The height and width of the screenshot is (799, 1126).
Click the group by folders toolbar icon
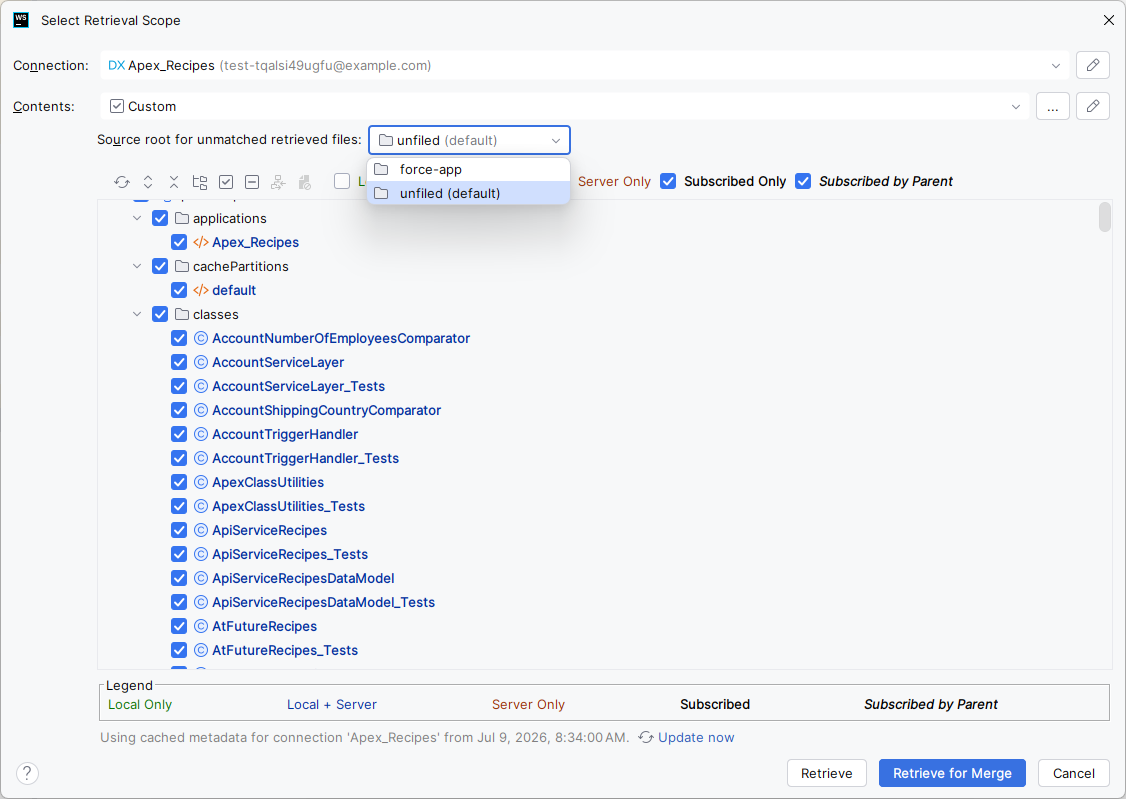point(200,182)
